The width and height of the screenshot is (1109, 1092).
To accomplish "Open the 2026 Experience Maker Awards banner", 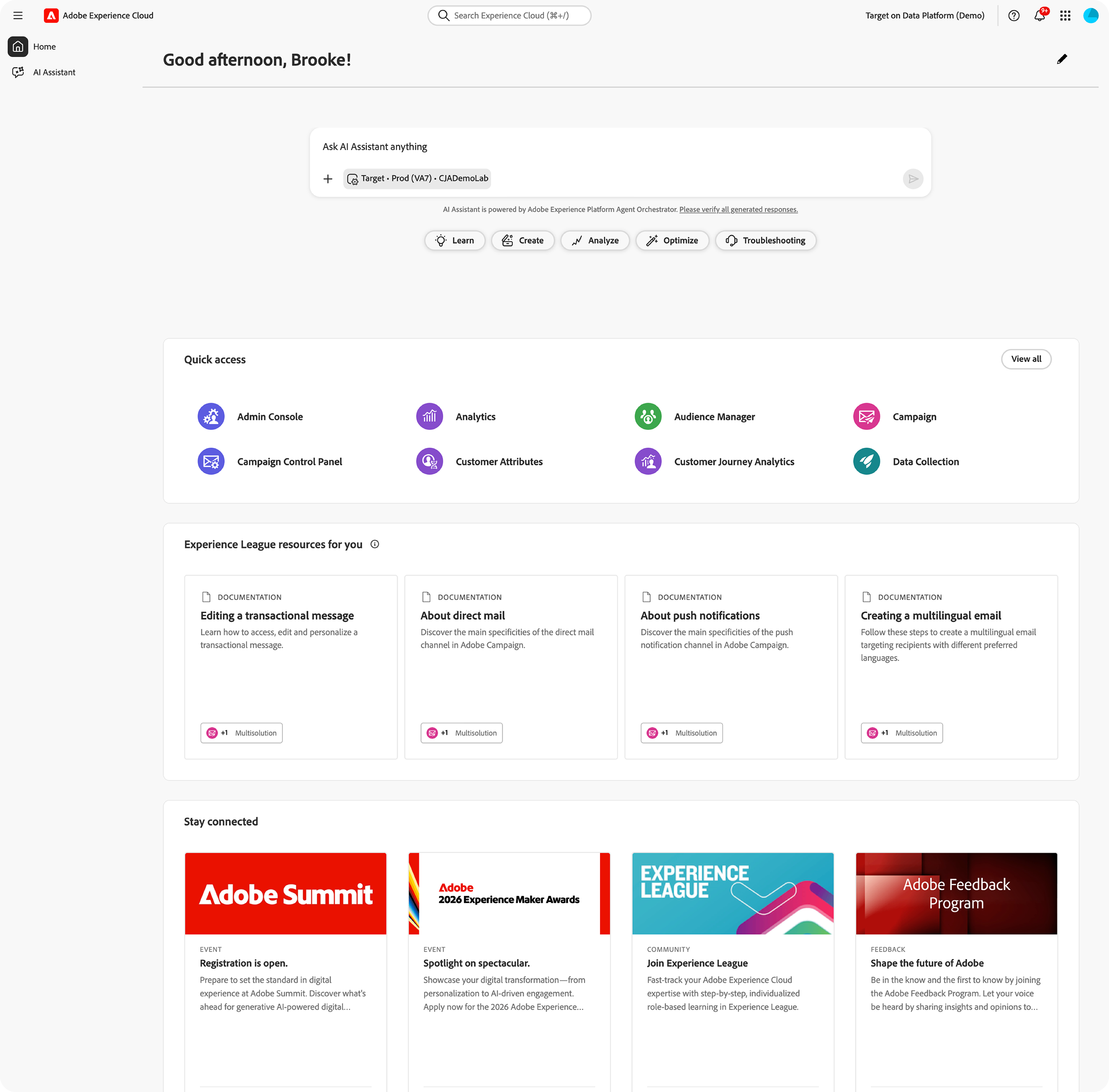I will [x=509, y=893].
